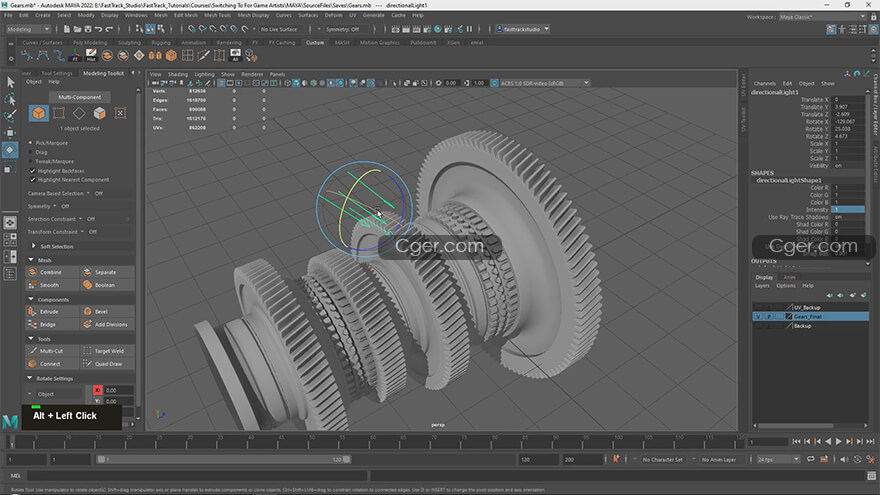Activate the Rotate tool in the toolbox
This screenshot has width=880, height=495.
click(10, 150)
